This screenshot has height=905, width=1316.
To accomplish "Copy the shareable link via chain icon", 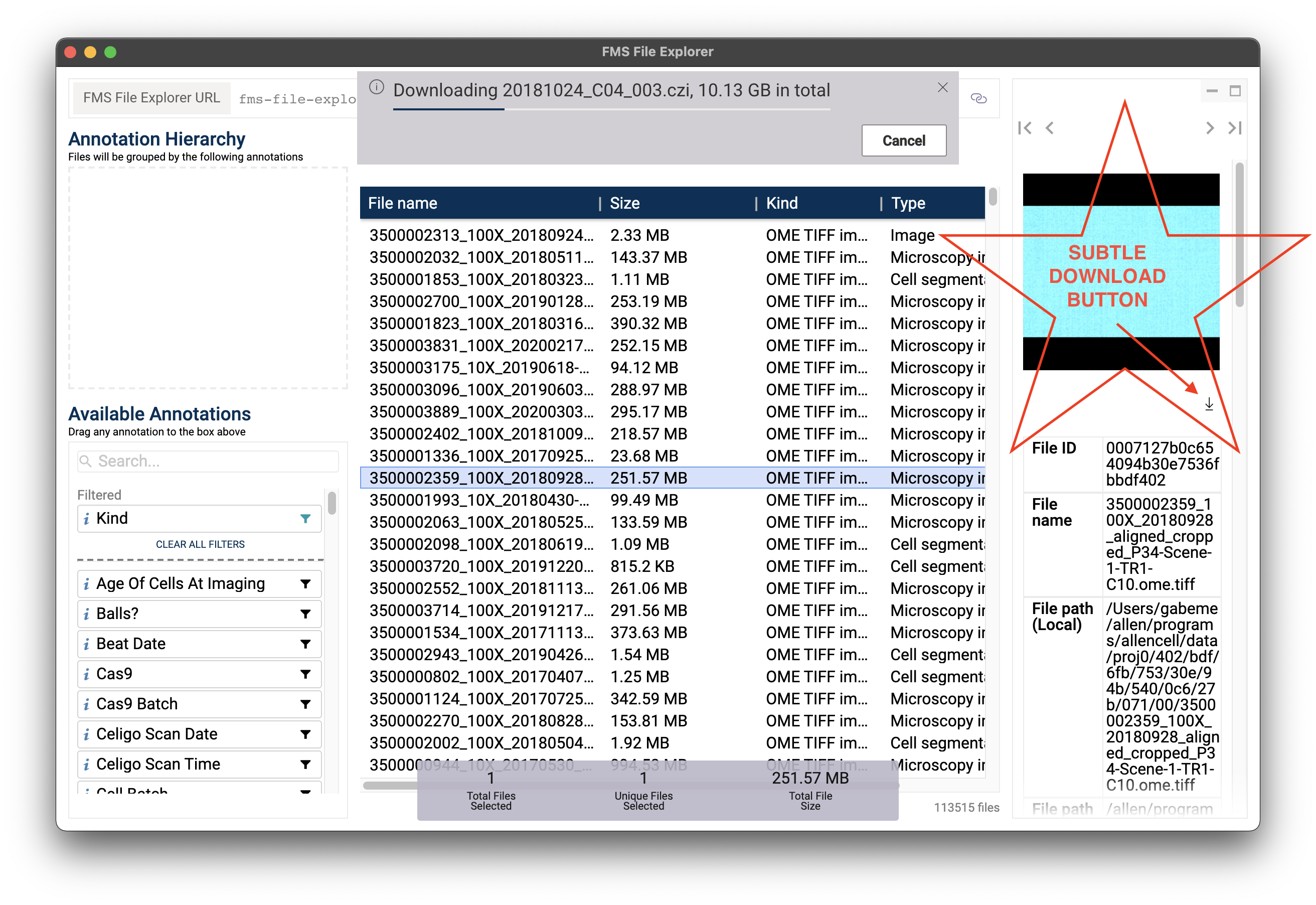I will pyautogui.click(x=978, y=98).
